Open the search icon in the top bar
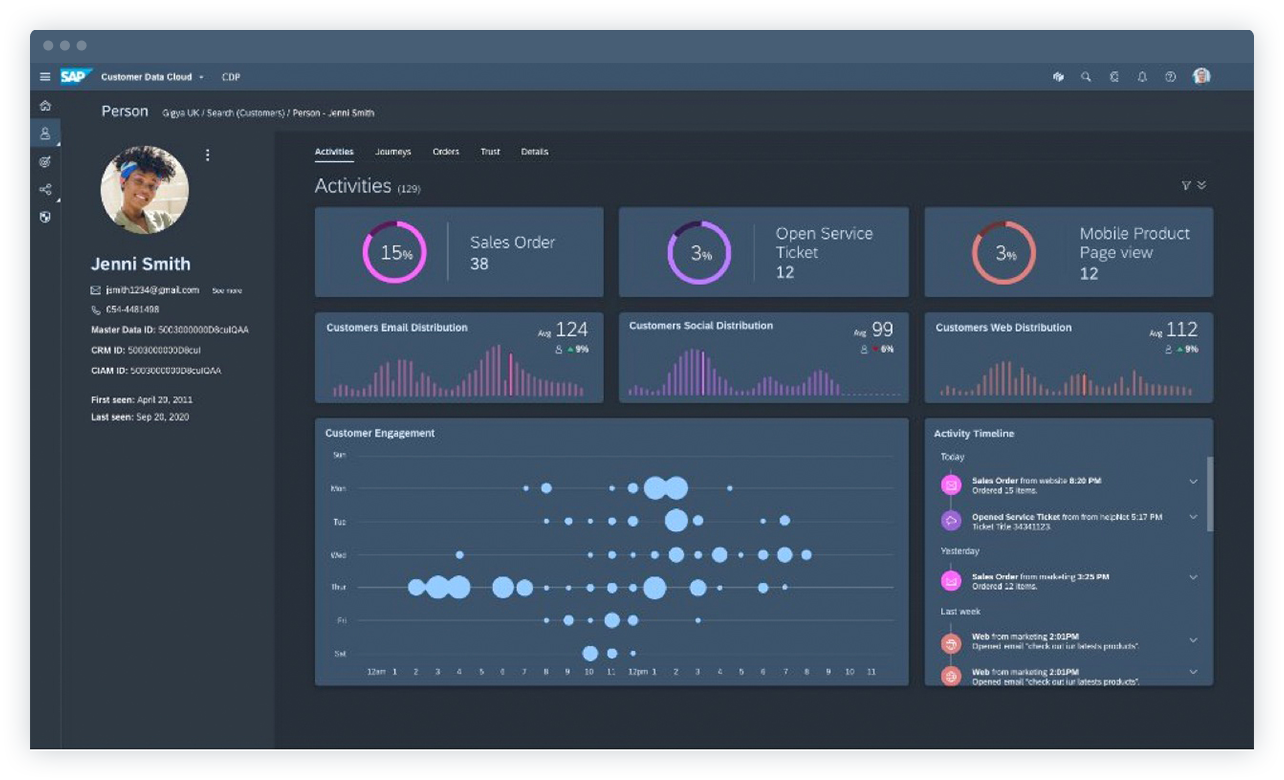The height and width of the screenshot is (780, 1284). click(x=1086, y=76)
